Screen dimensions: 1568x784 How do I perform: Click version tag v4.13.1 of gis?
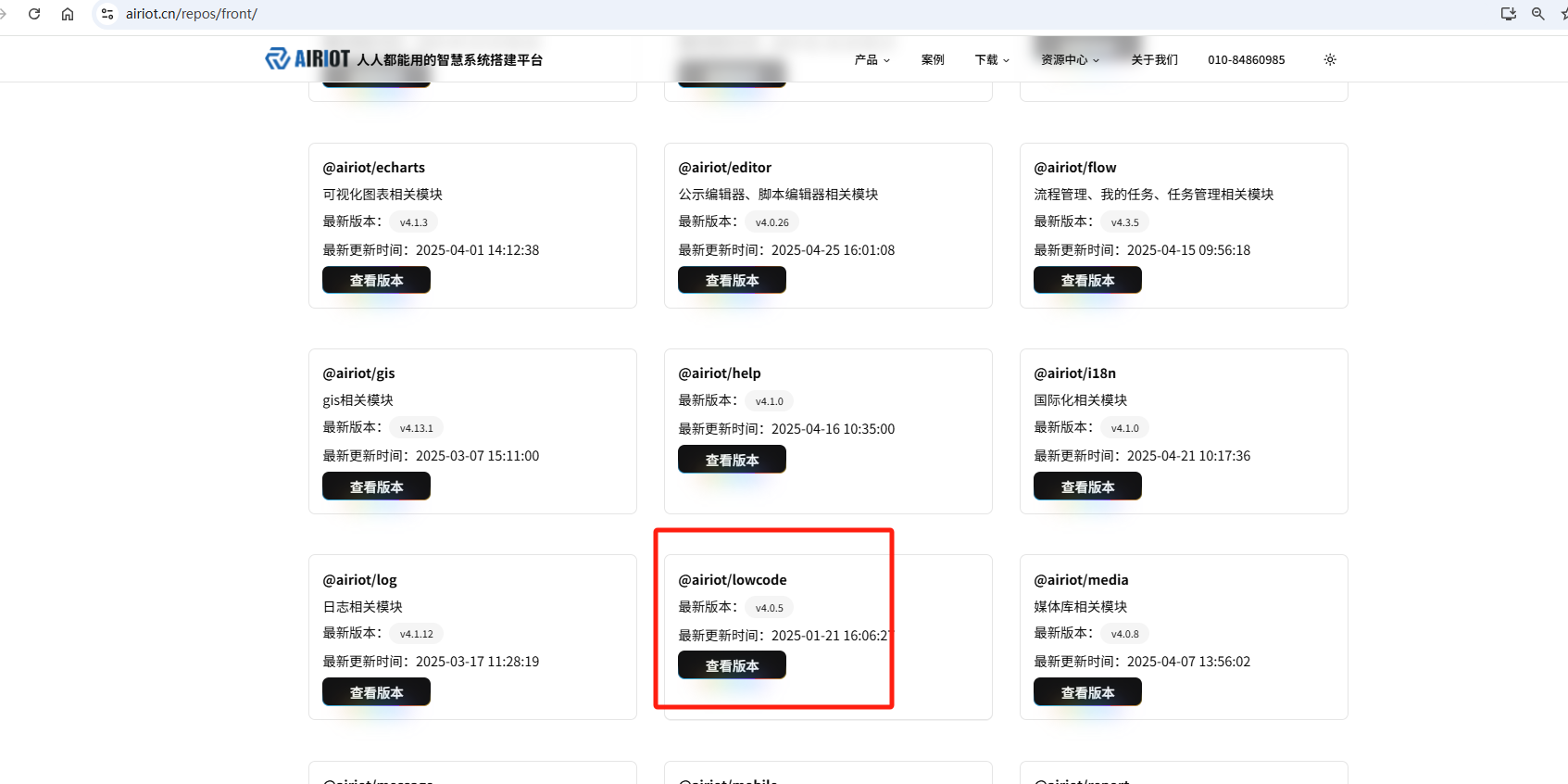(417, 428)
